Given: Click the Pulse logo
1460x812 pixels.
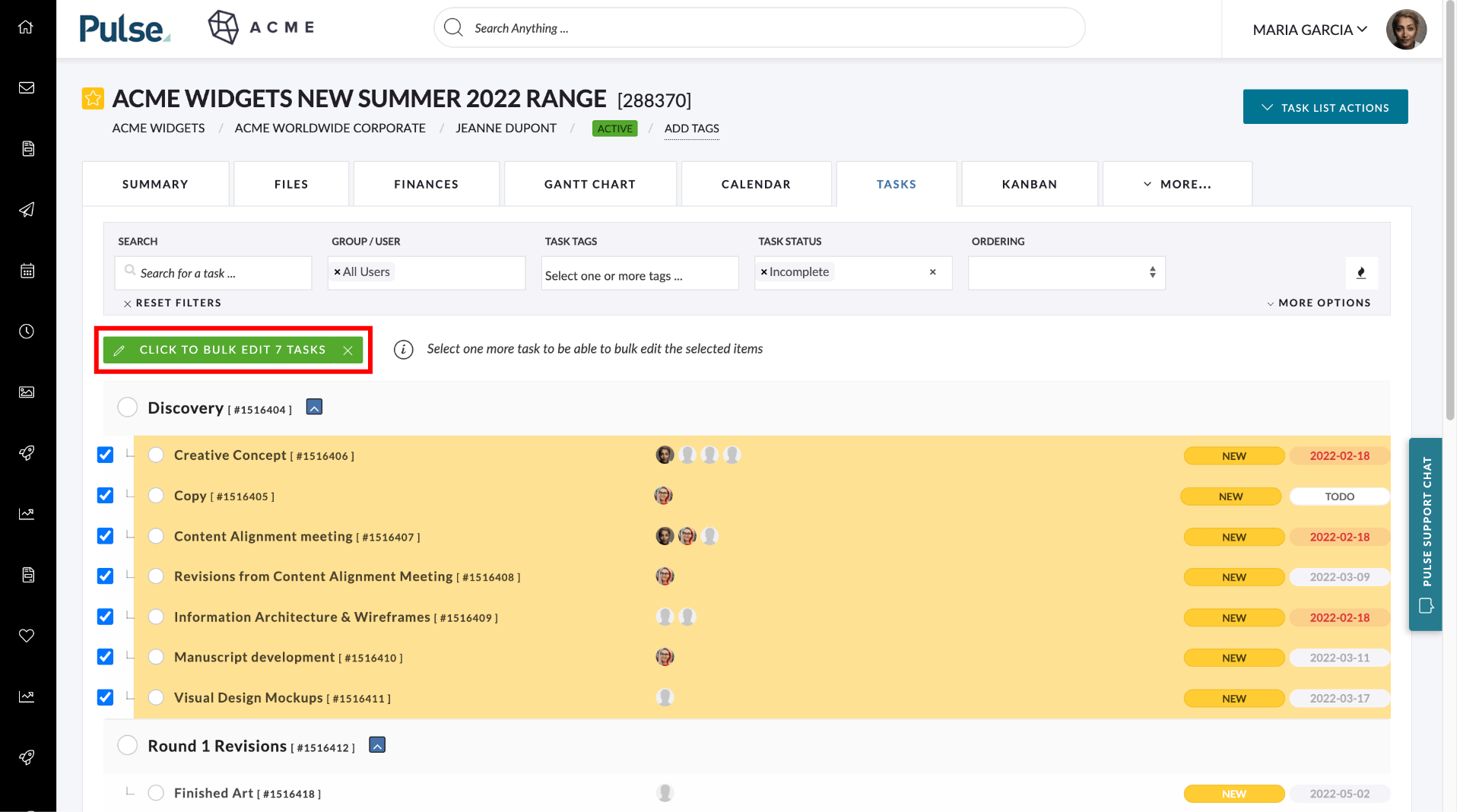Looking at the screenshot, I should [x=125, y=29].
